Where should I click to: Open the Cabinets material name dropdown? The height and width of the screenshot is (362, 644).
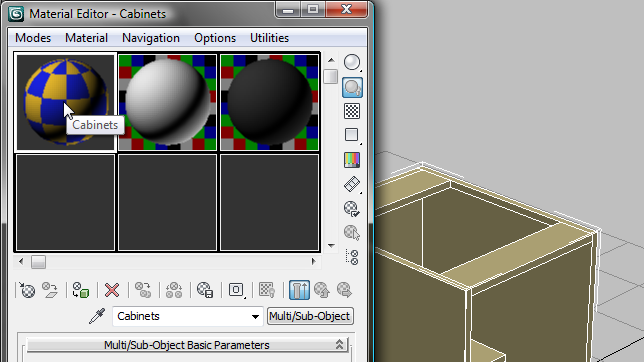(255, 316)
